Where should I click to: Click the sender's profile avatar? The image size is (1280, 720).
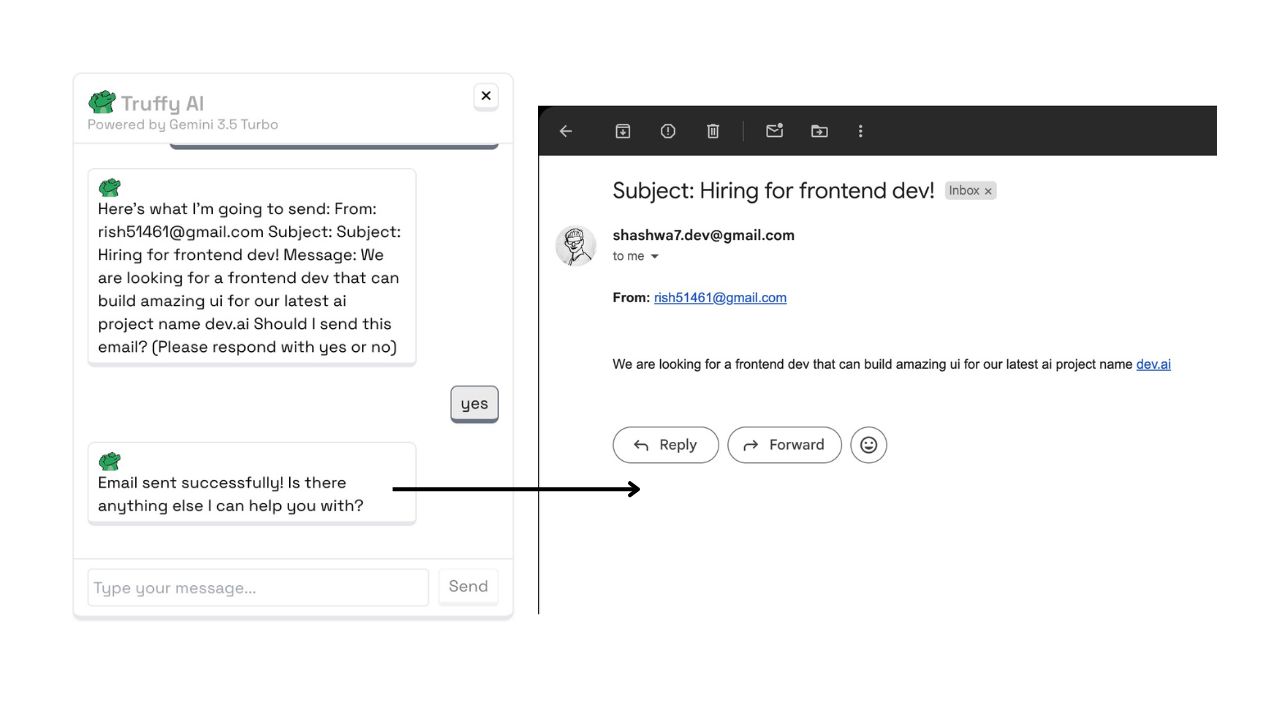575,245
